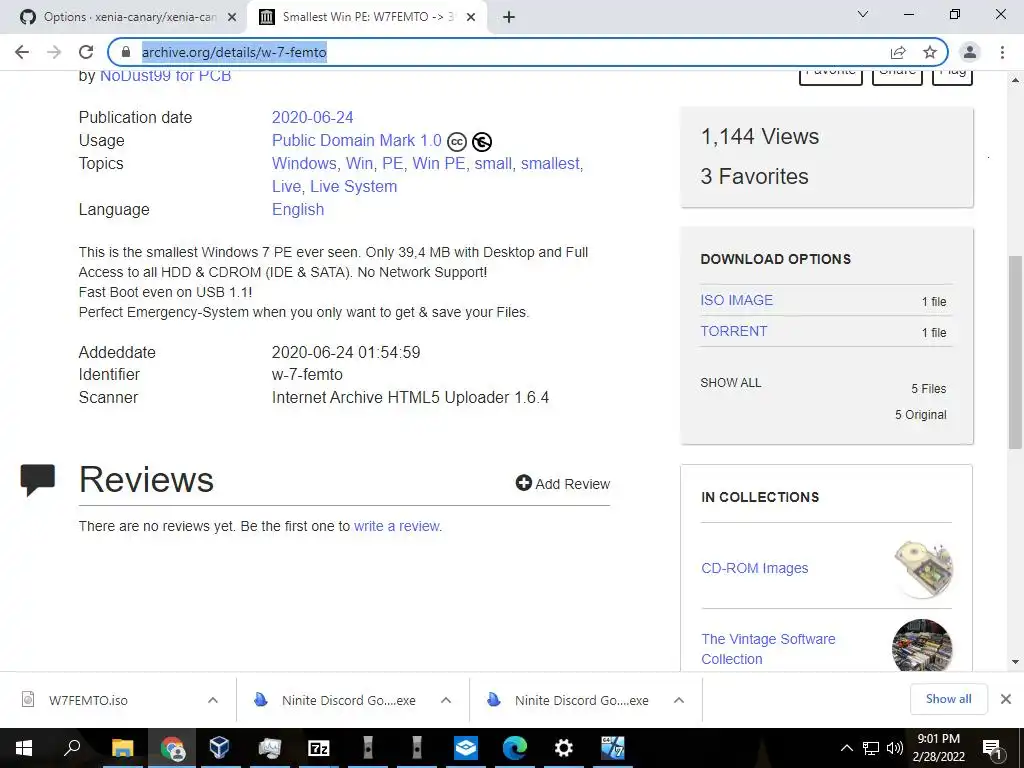This screenshot has width=1024, height=768.
Task: Expand the W7FEMTO.iso download options
Action: 213,700
